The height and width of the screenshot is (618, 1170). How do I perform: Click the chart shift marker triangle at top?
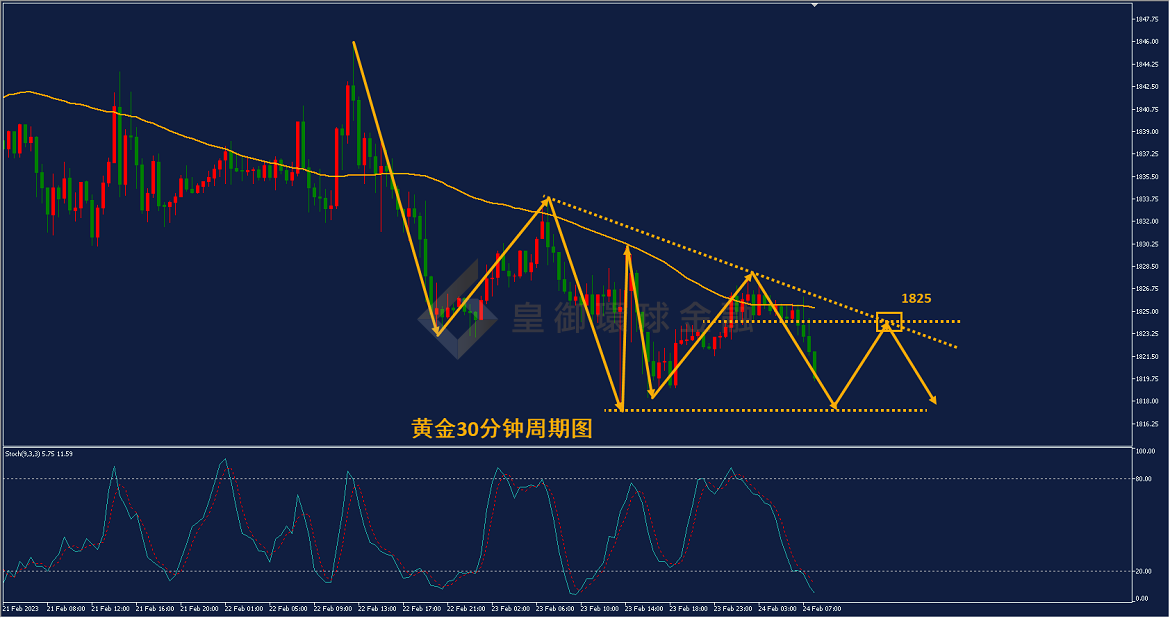(815, 4)
